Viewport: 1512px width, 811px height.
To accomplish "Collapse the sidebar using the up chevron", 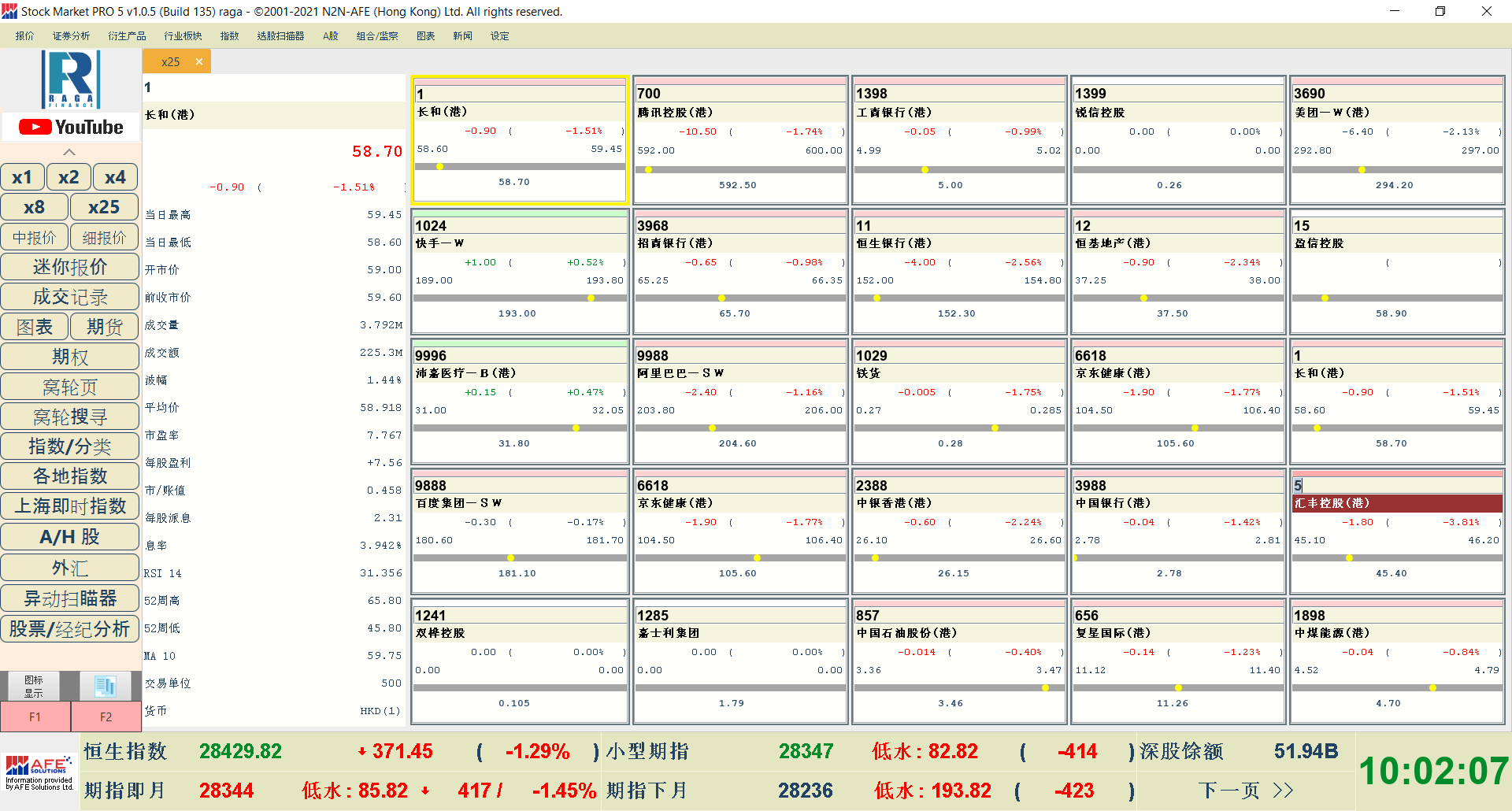I will (x=69, y=152).
